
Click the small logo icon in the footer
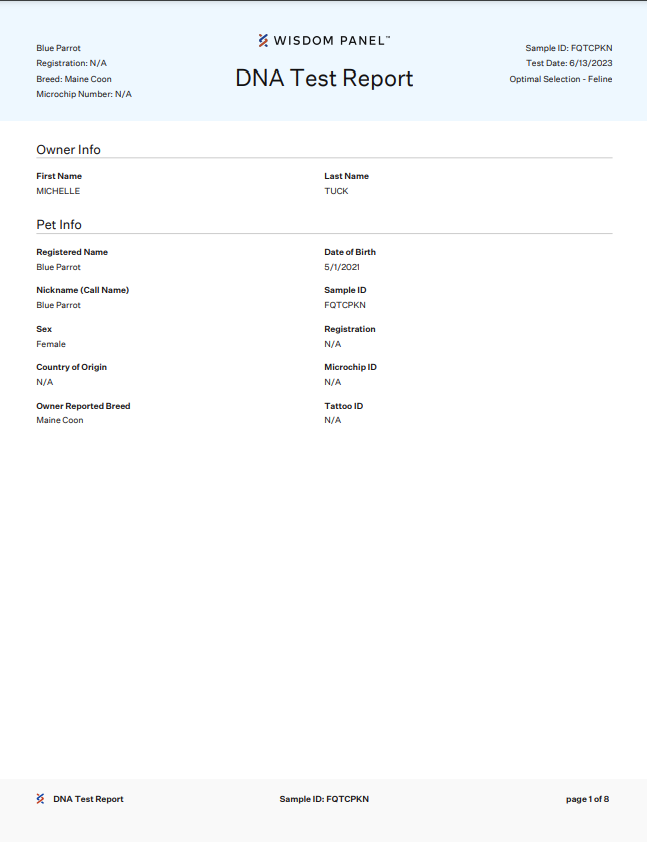pyautogui.click(x=40, y=799)
